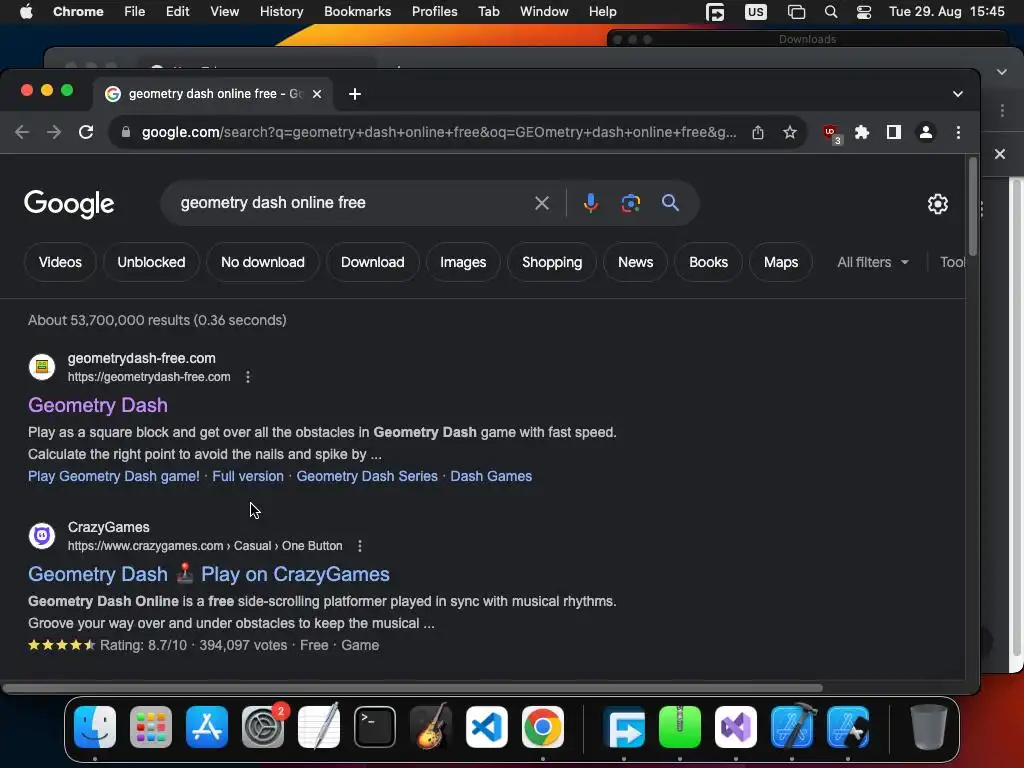Open Play Geometry Dash game! sitelink

click(x=114, y=477)
